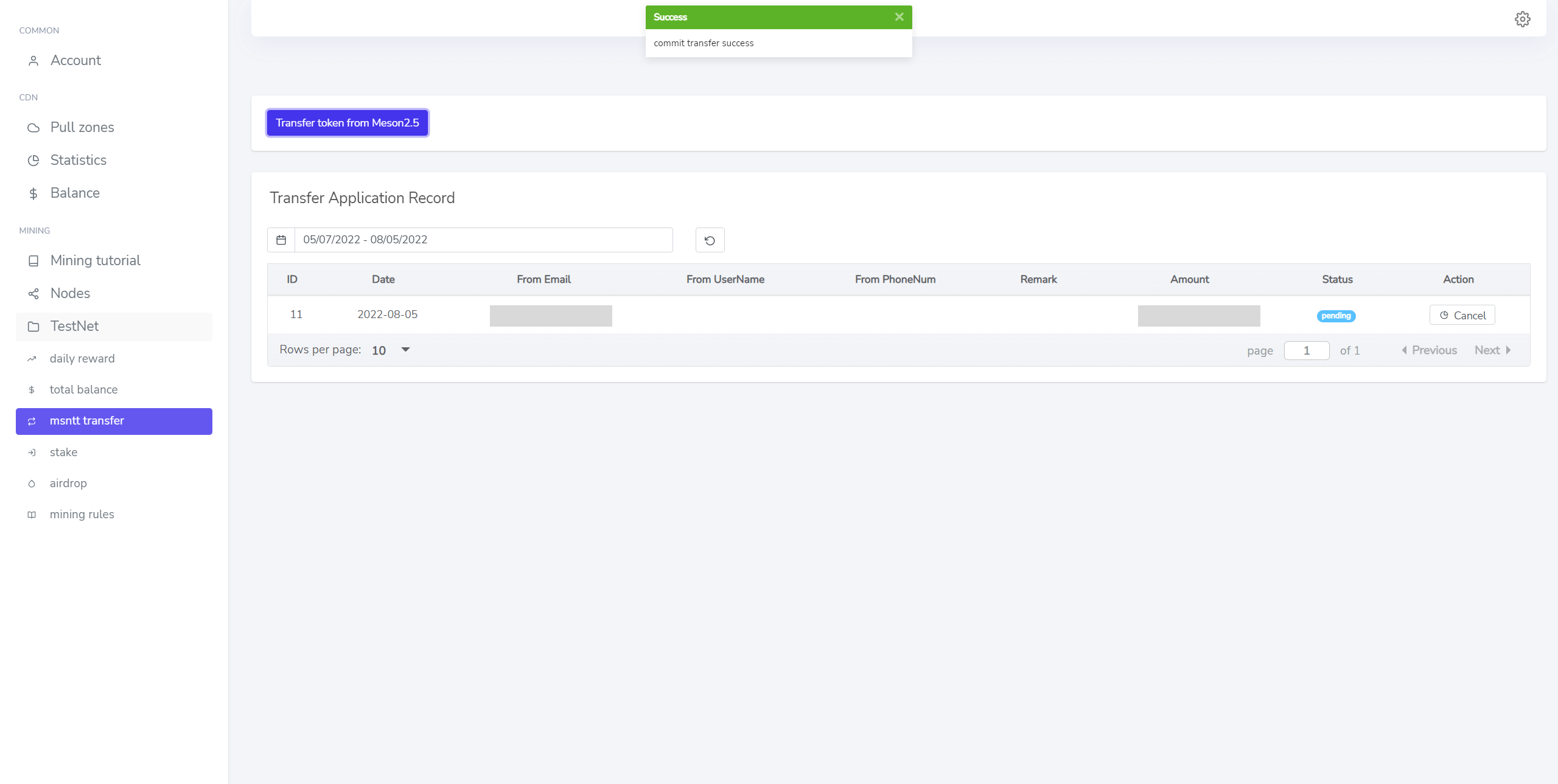Refresh the transfer record list
1558x784 pixels.
[710, 240]
